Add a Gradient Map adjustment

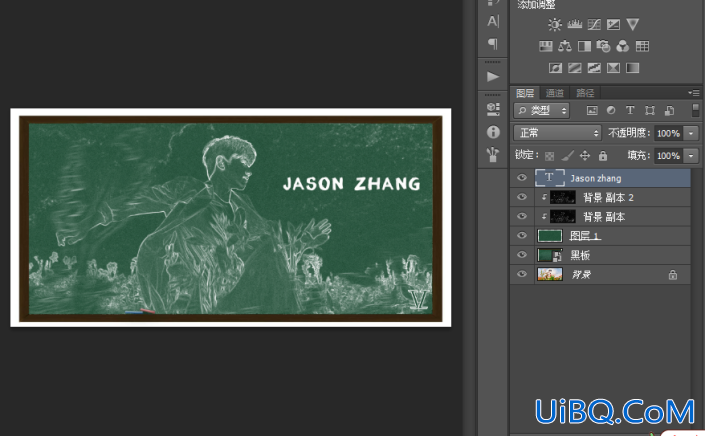coord(633,68)
